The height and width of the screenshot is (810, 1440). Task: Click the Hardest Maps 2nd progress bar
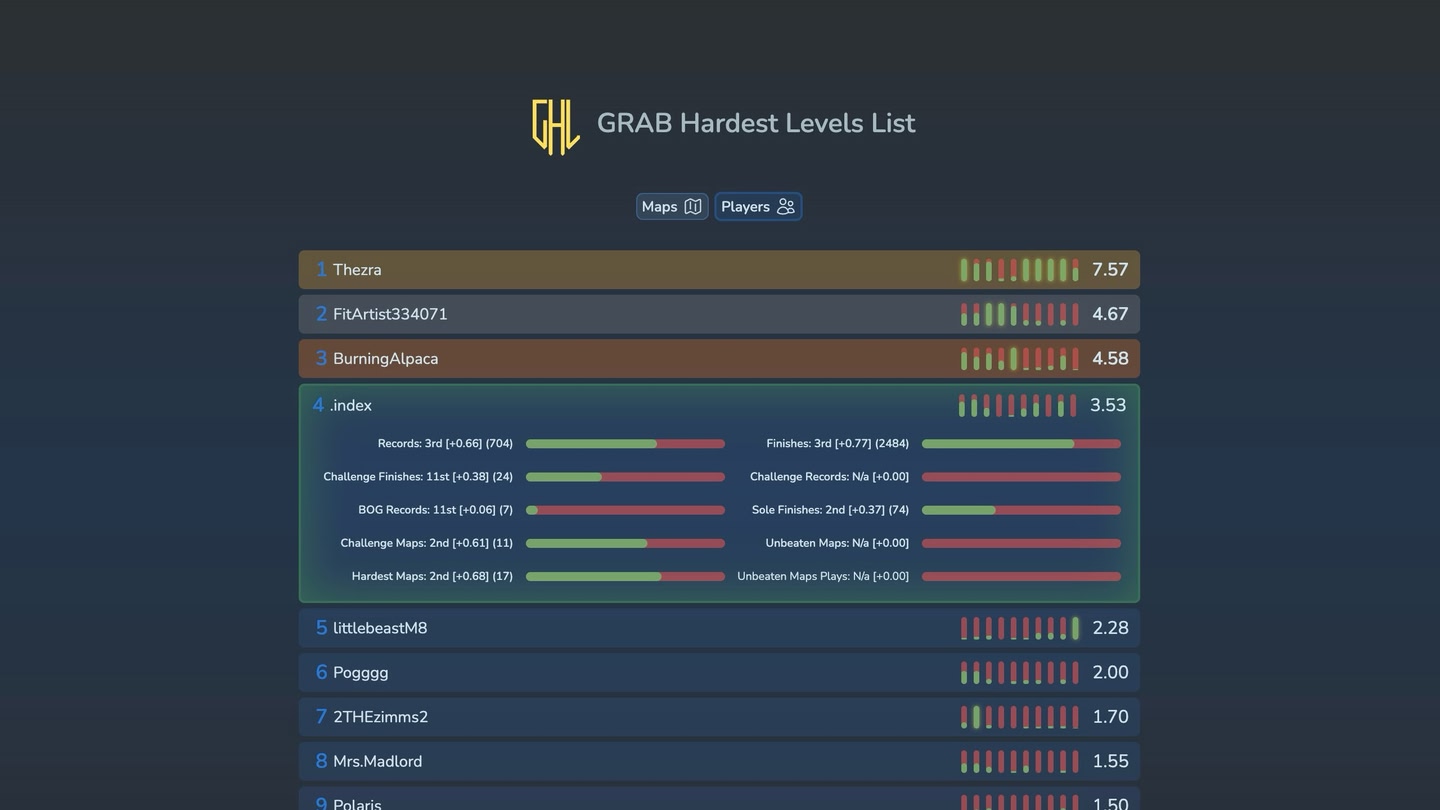tap(625, 576)
